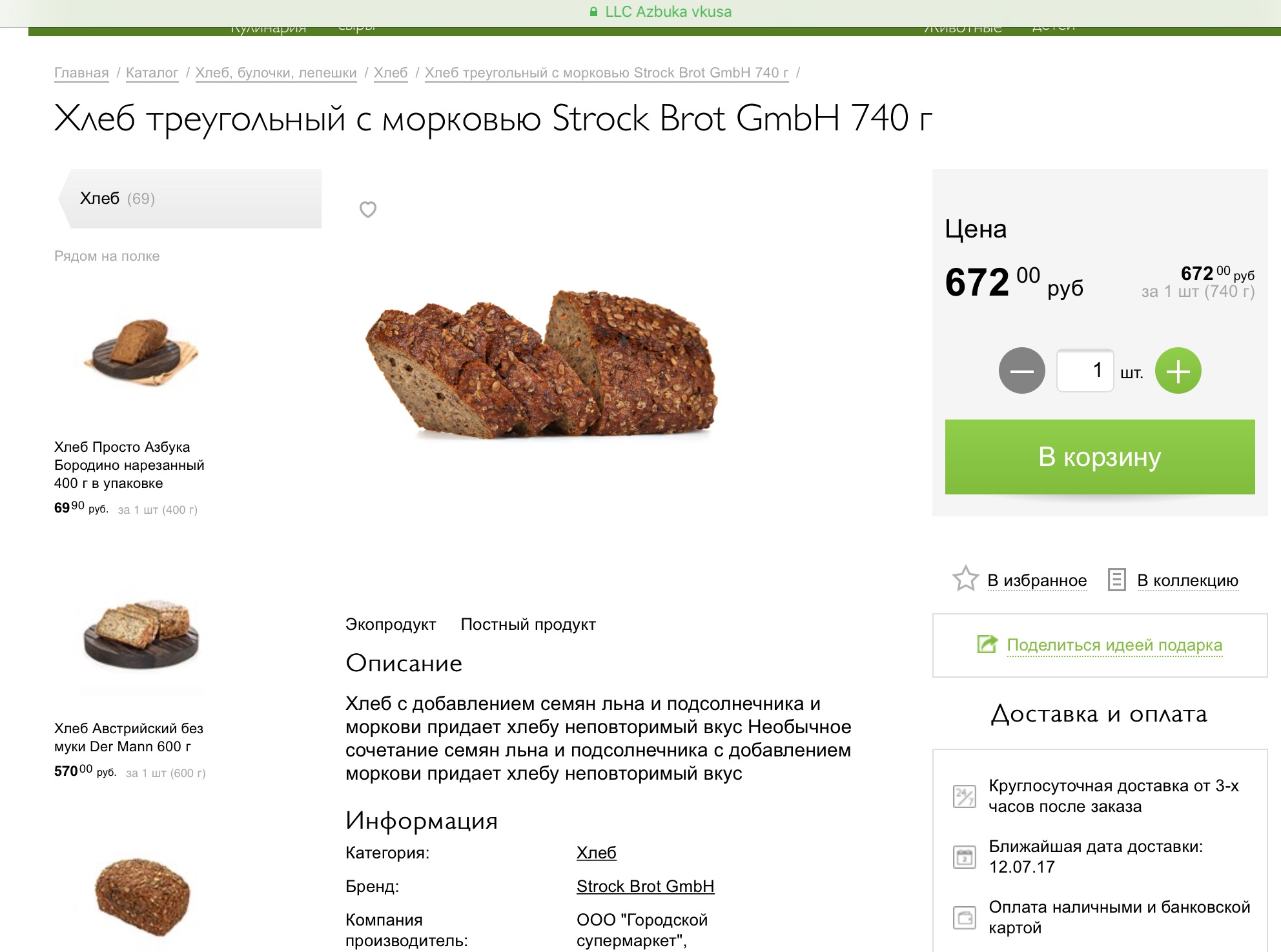The width and height of the screenshot is (1281, 952).
Task: Decrease quantity with the minus button
Action: 1021,370
